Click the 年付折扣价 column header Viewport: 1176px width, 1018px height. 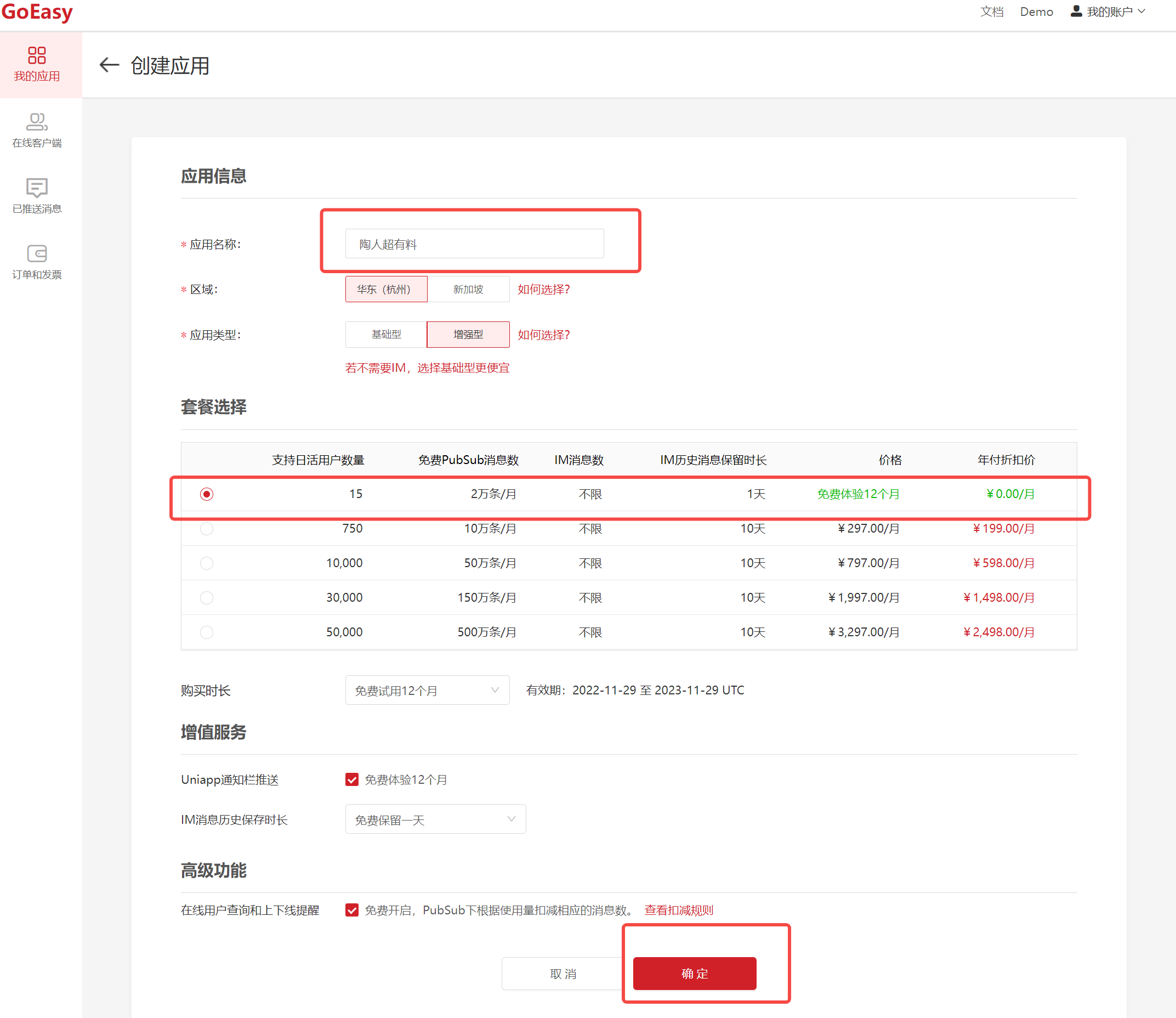pos(1006,460)
